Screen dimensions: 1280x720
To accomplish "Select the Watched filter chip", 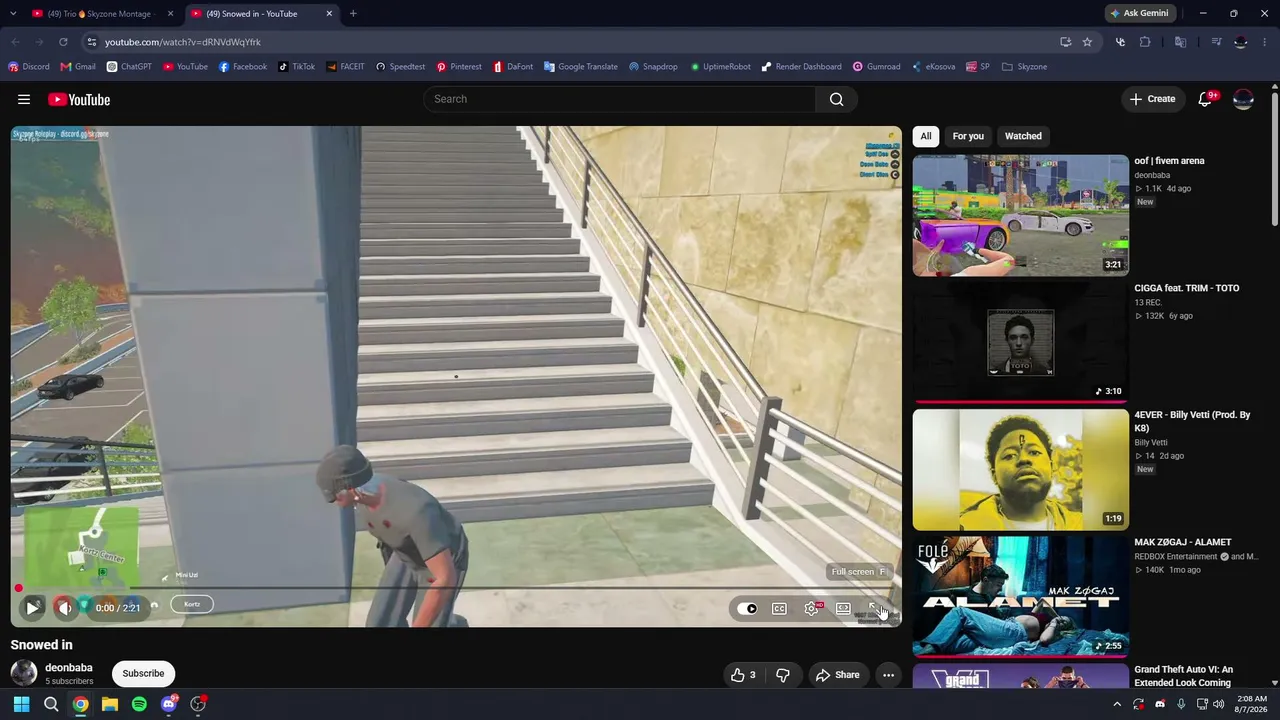I will pos(1023,136).
